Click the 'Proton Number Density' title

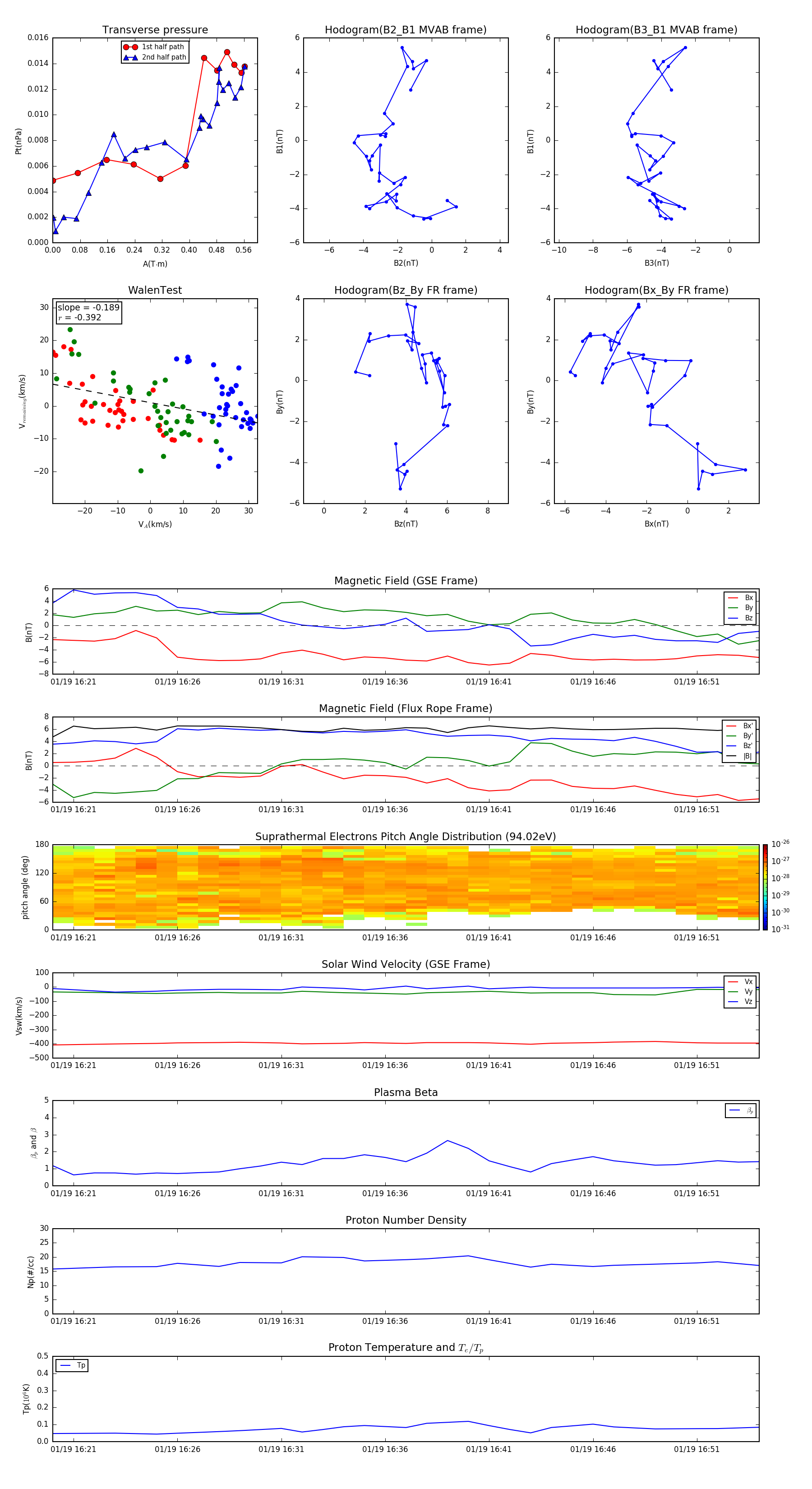point(406,1220)
